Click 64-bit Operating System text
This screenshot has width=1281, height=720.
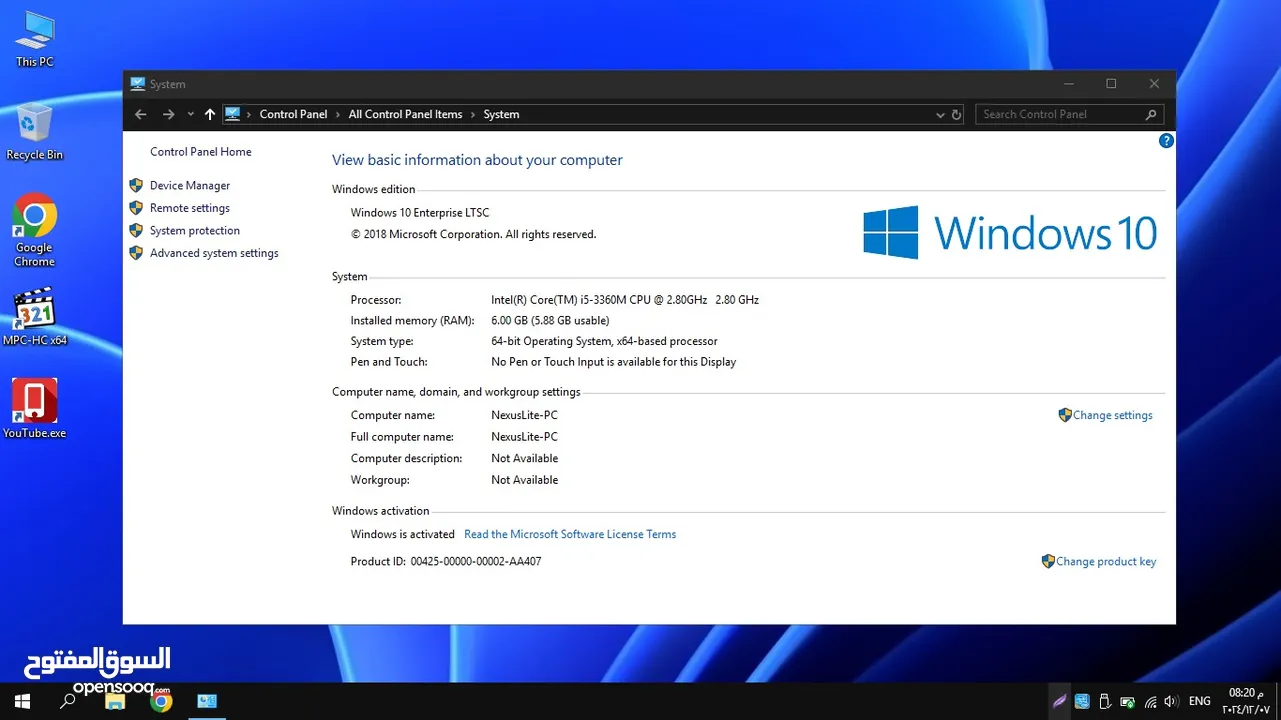tap(604, 341)
